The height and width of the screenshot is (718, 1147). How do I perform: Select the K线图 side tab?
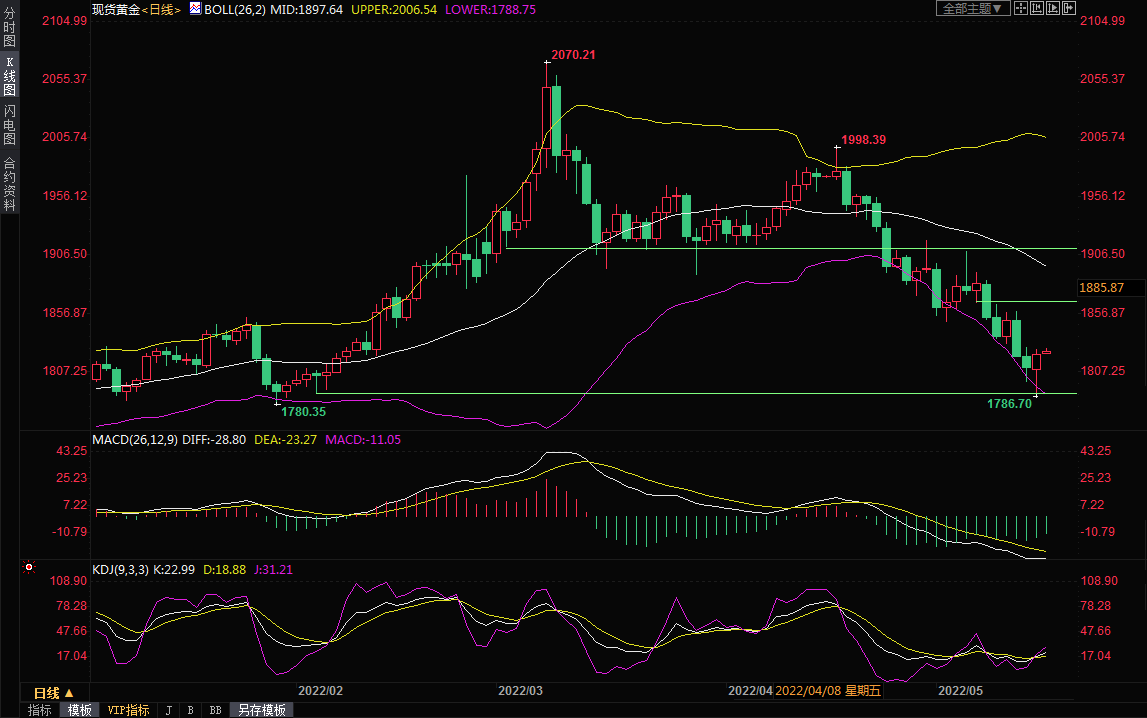(x=9, y=76)
